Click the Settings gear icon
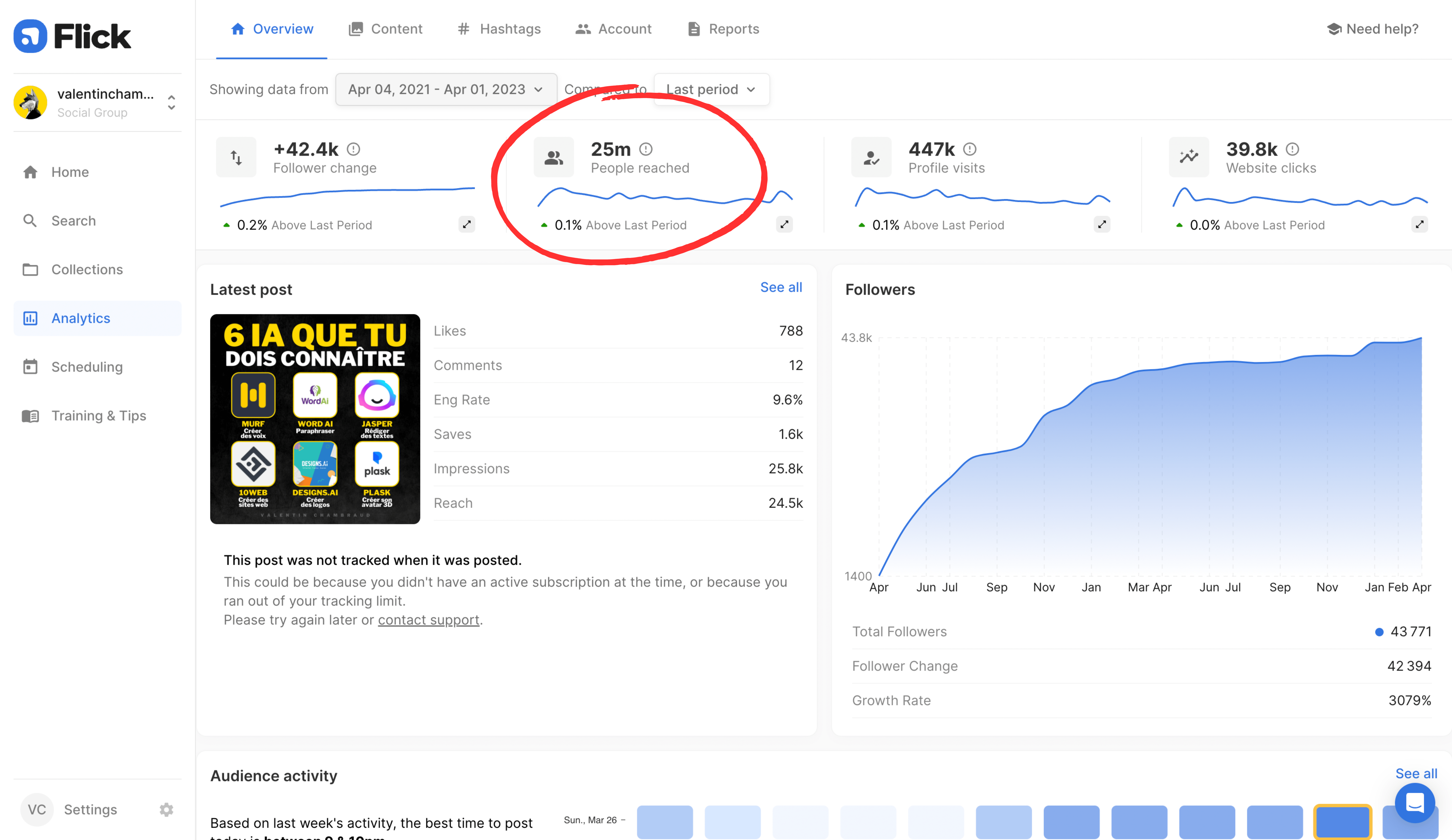1452x840 pixels. pos(167,809)
